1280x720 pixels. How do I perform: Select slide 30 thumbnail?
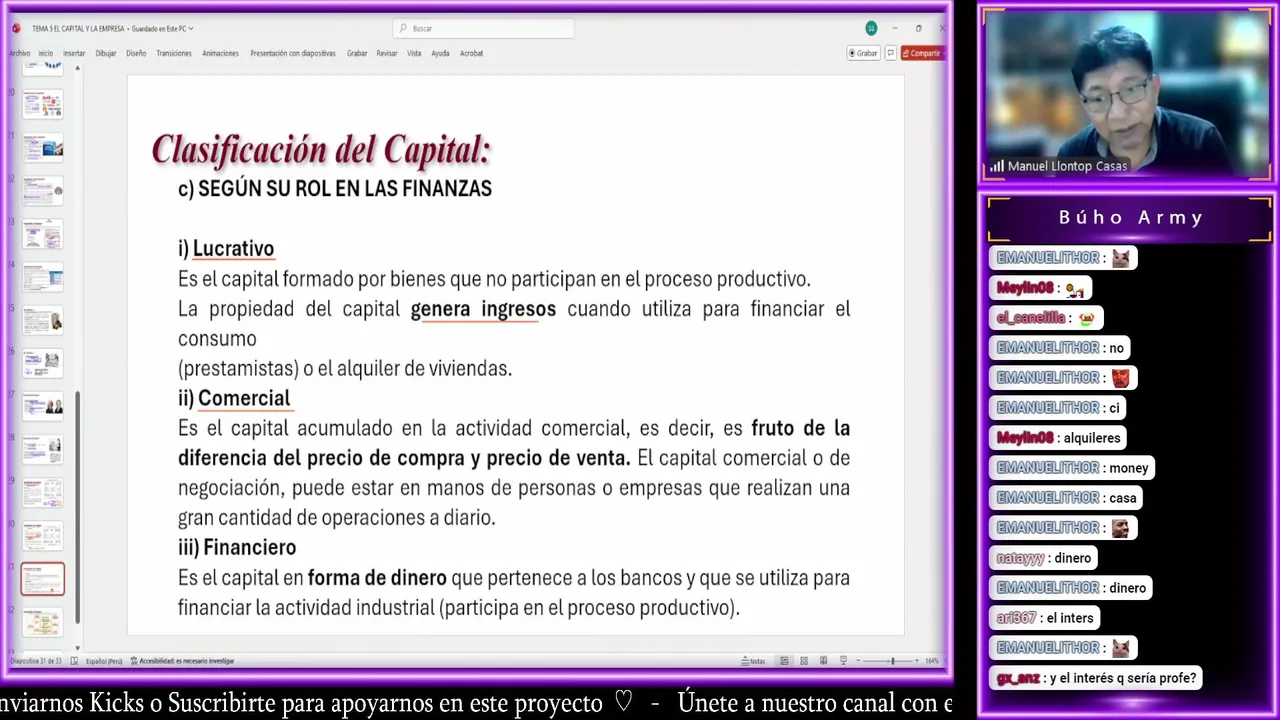coord(43,535)
